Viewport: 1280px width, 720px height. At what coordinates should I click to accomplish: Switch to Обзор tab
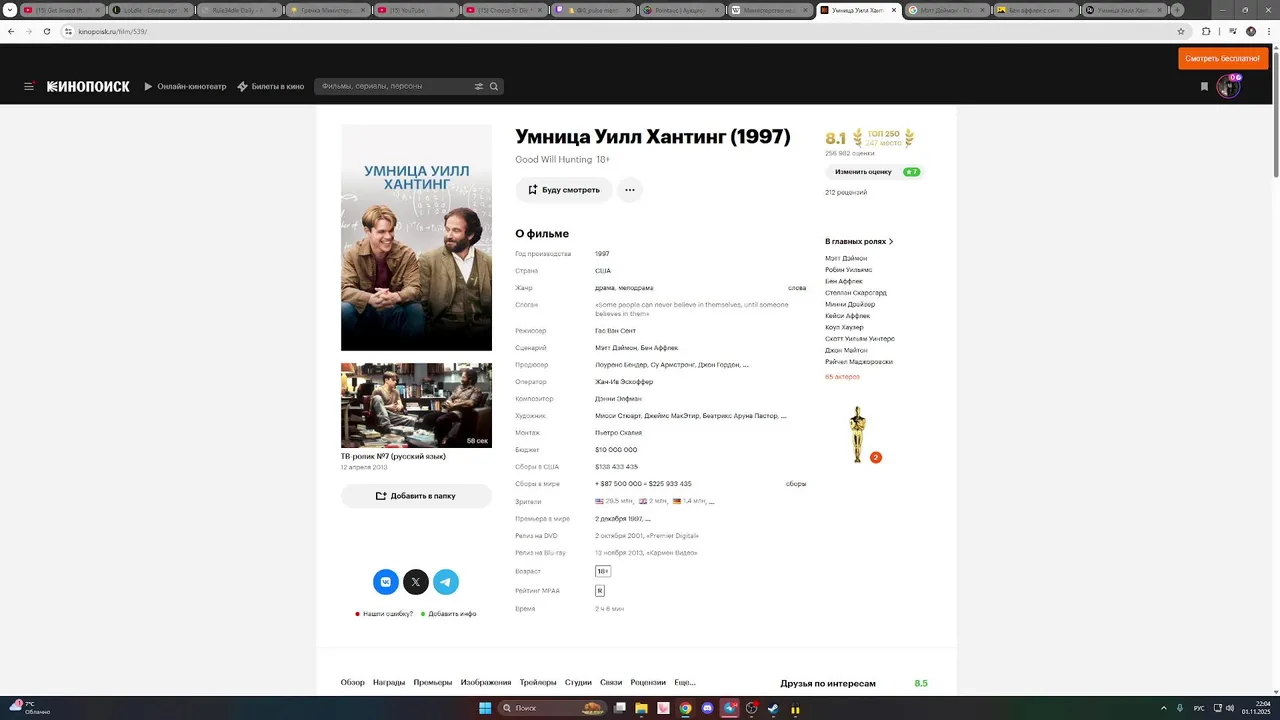[x=353, y=683]
